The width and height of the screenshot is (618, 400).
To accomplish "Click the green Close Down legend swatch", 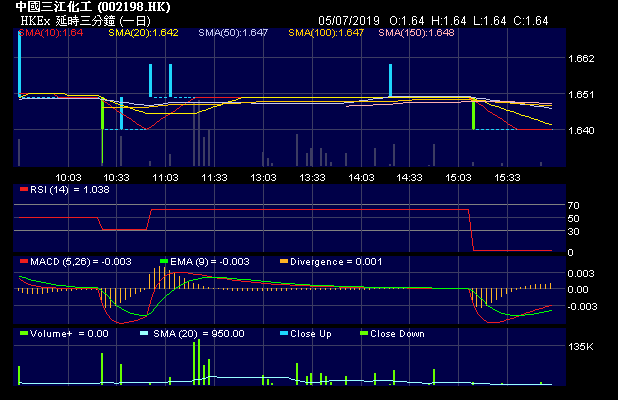I will (x=364, y=333).
